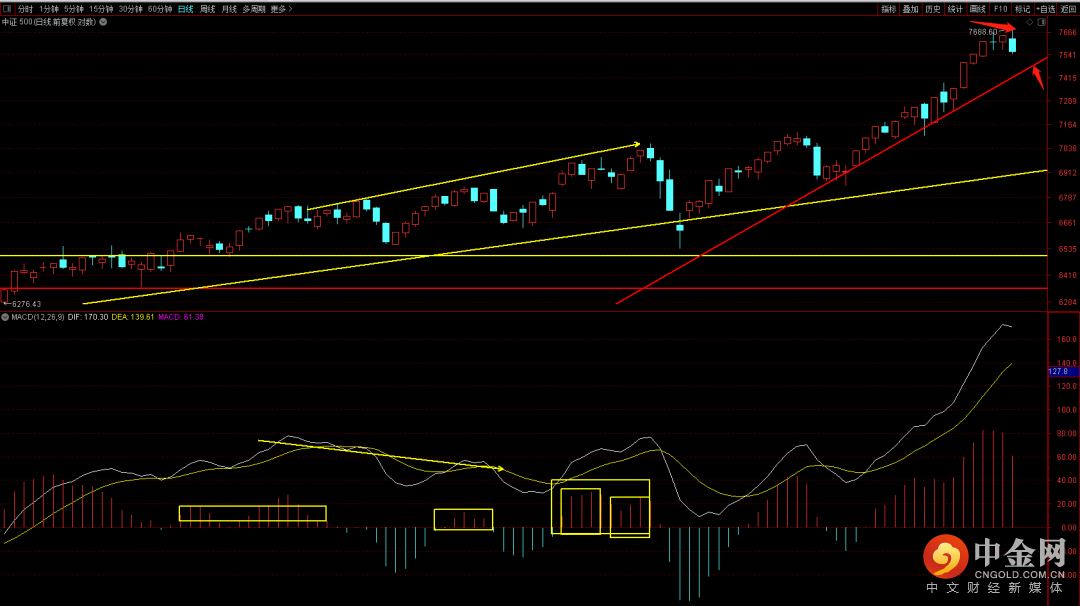Click the 6661 price axis label
Image resolution: width=1080 pixels, height=606 pixels.
[1068, 223]
